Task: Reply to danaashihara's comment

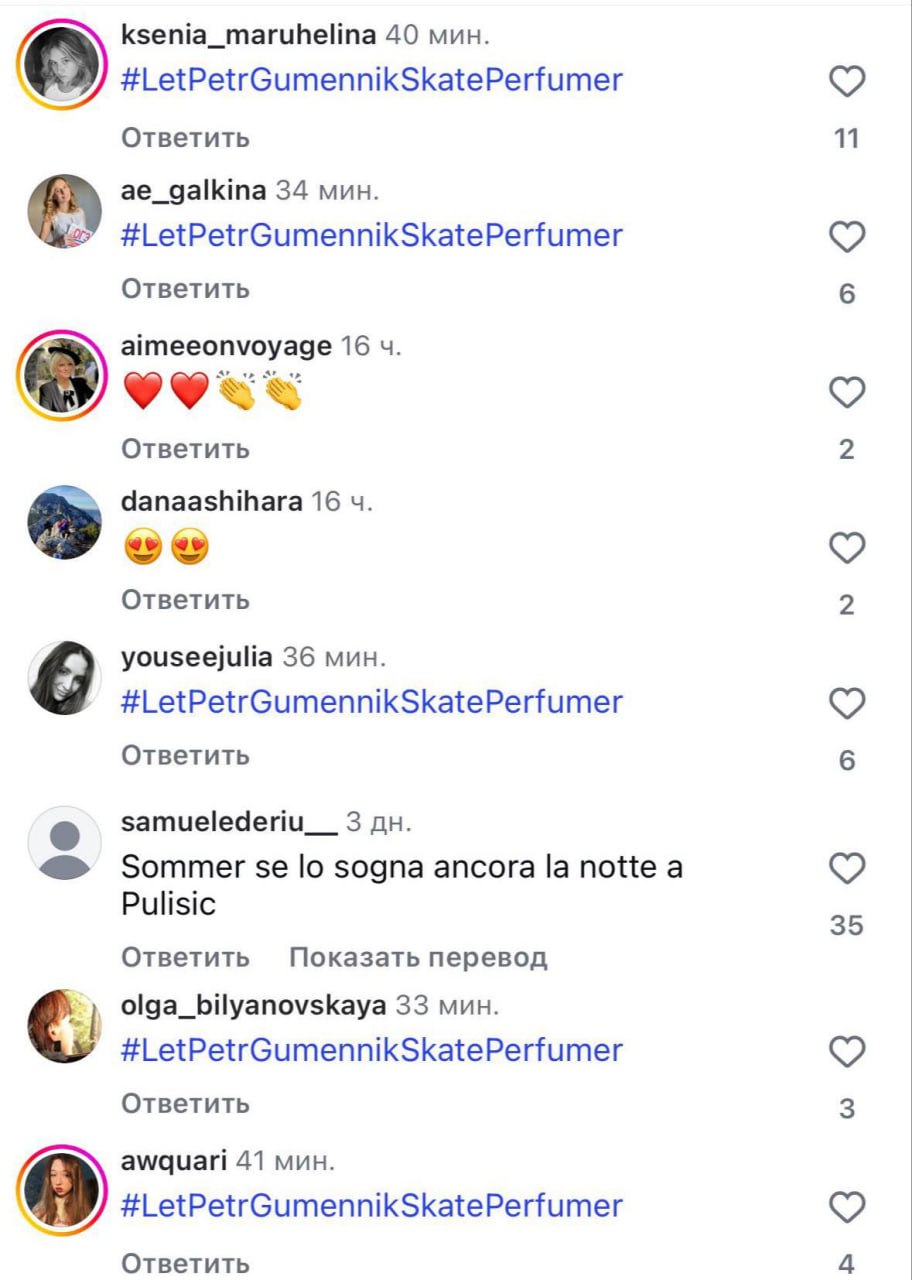Action: pyautogui.click(x=185, y=600)
